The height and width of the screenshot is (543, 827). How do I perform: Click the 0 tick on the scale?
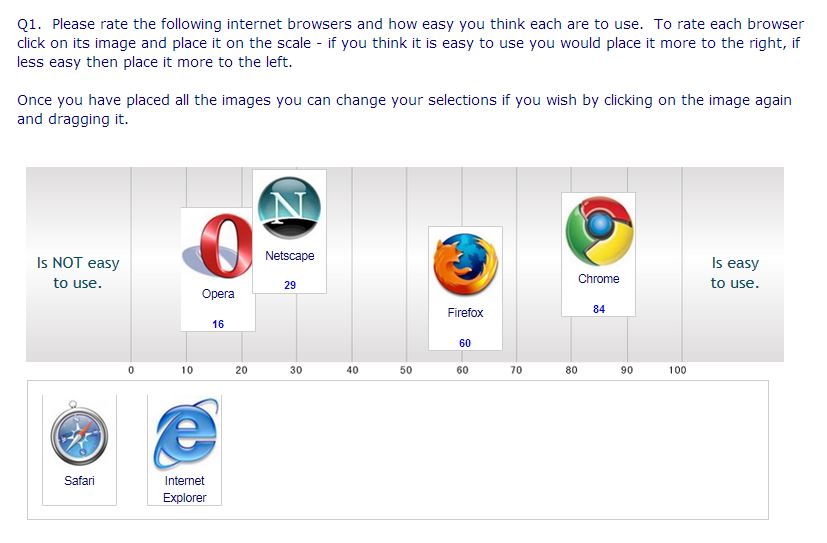point(131,370)
